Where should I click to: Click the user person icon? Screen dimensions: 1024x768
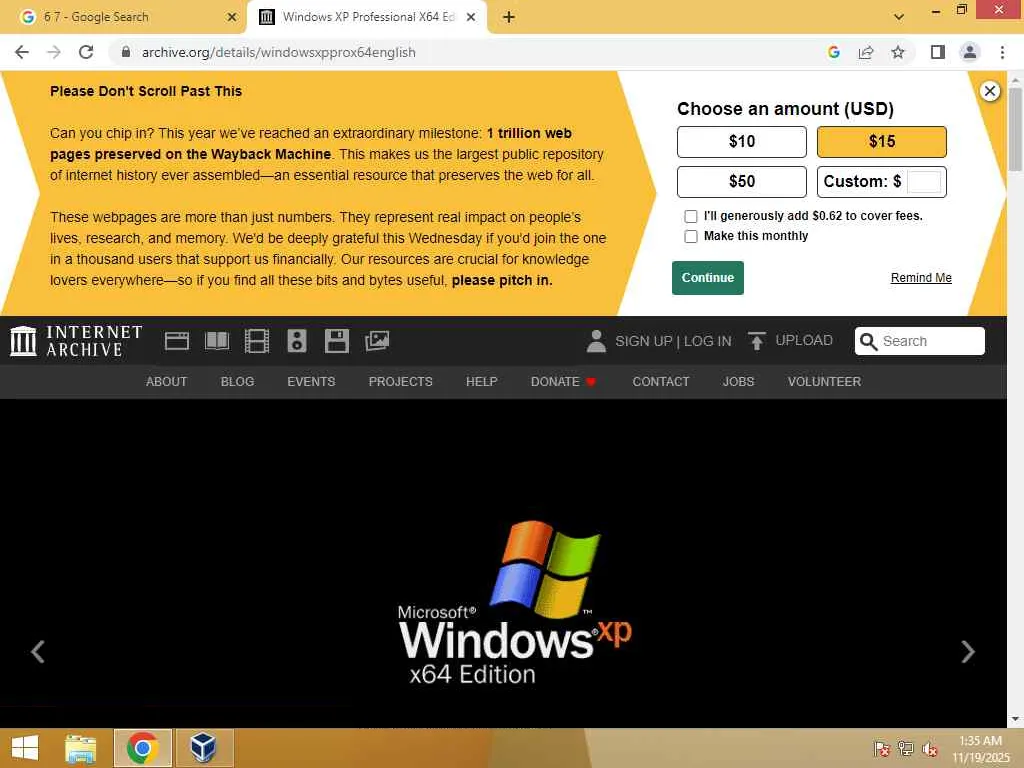pos(596,341)
